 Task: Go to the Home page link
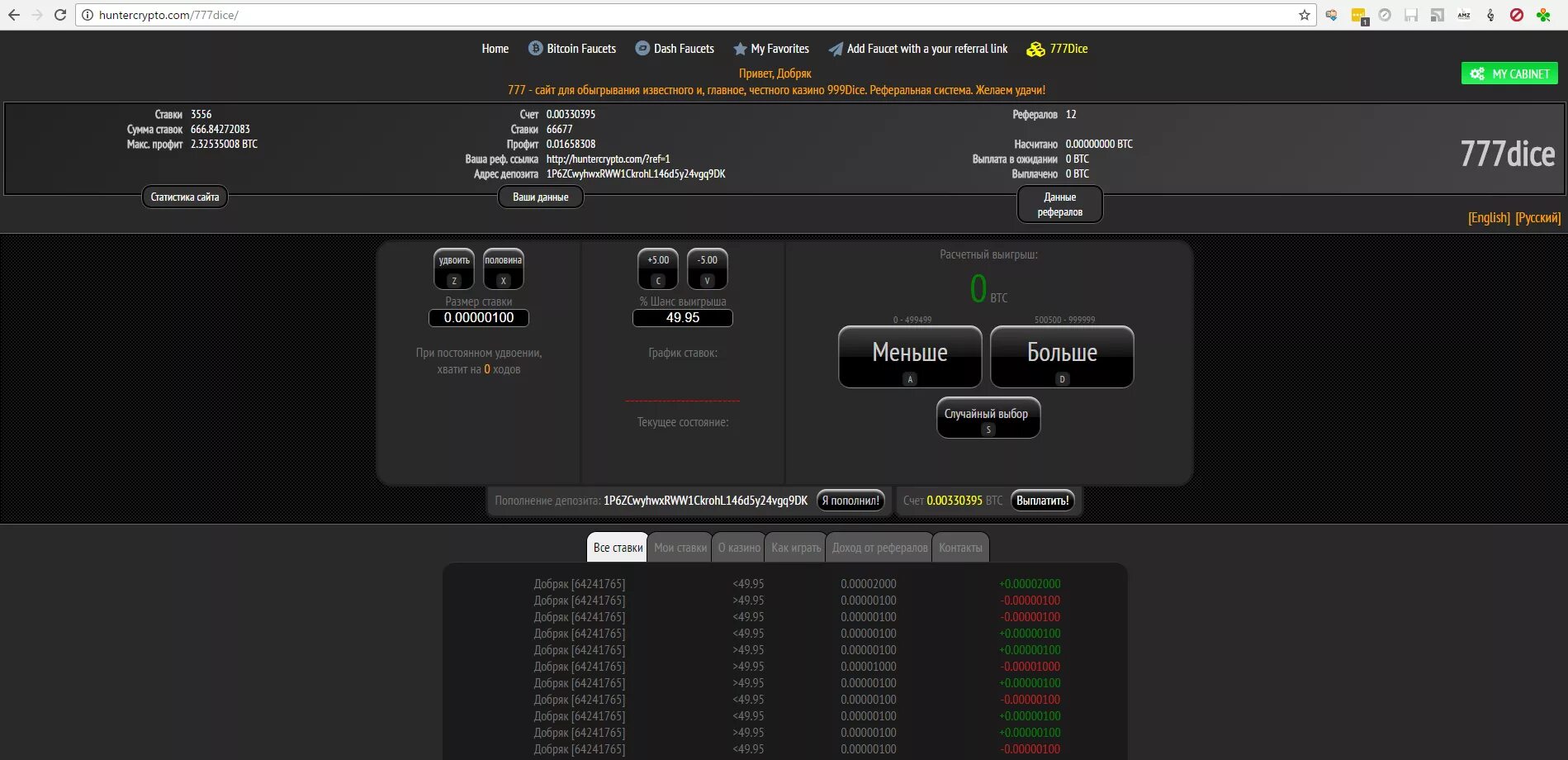(x=495, y=49)
